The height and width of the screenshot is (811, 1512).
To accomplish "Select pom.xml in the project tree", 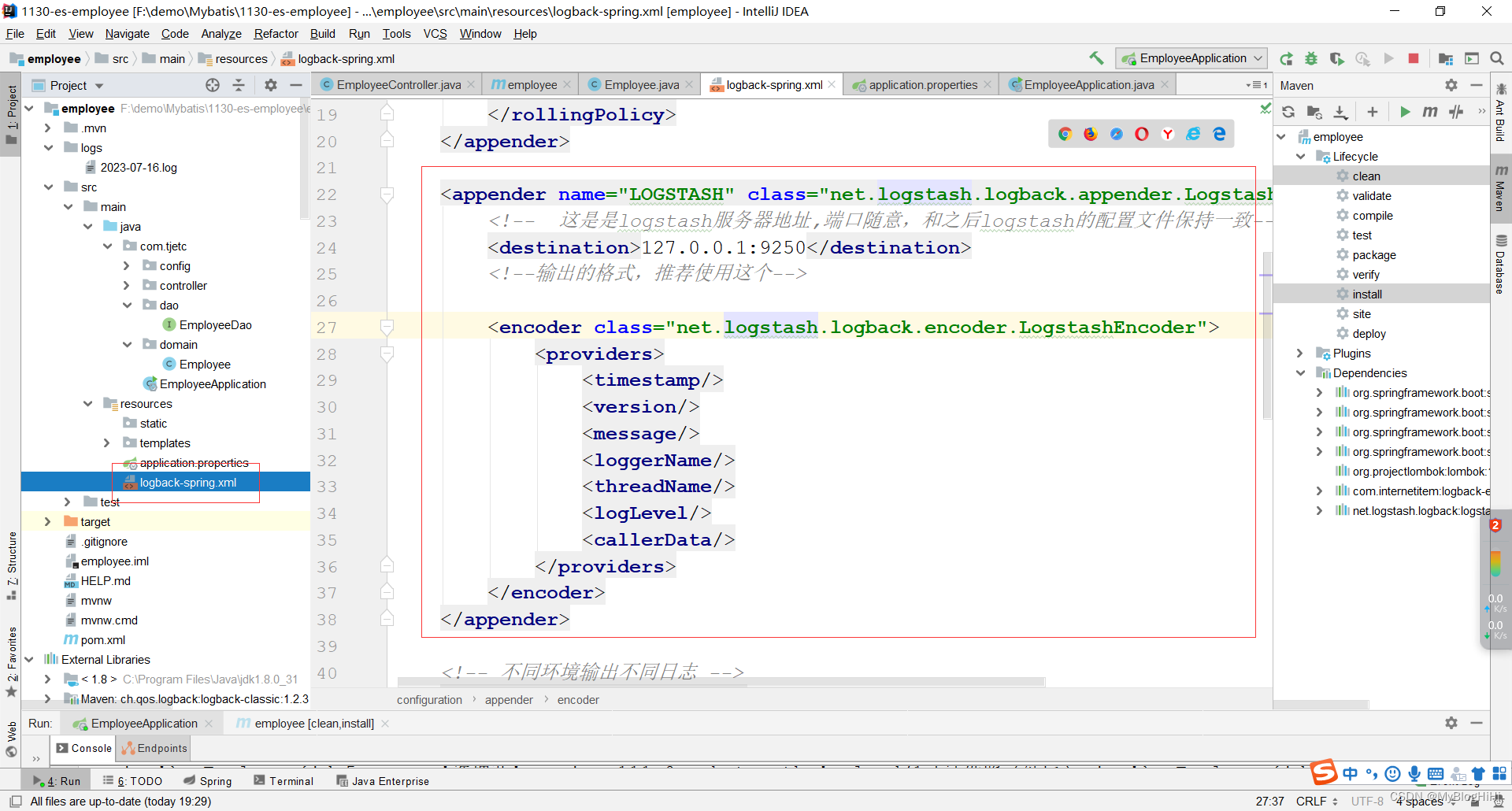I will point(102,640).
